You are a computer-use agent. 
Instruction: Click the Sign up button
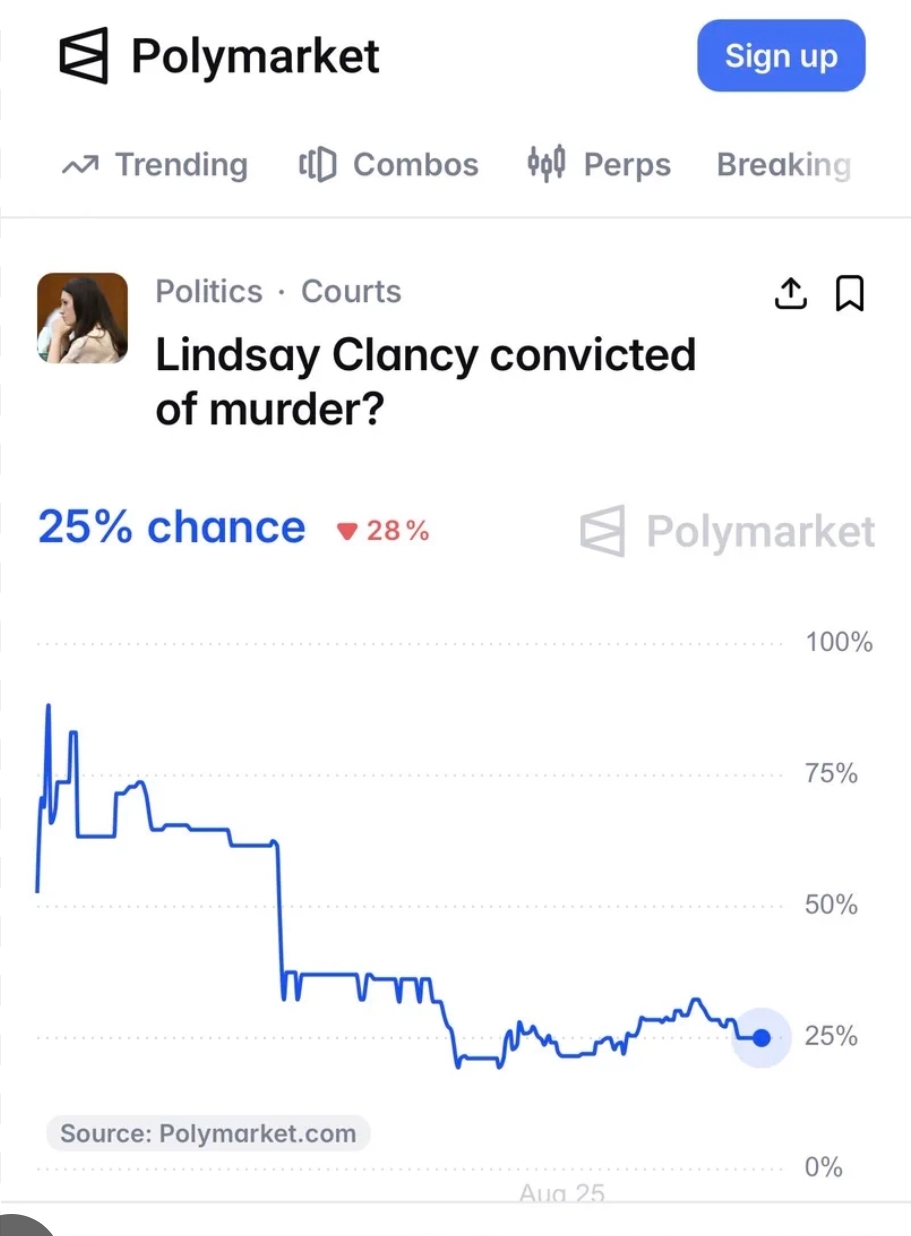click(x=781, y=56)
